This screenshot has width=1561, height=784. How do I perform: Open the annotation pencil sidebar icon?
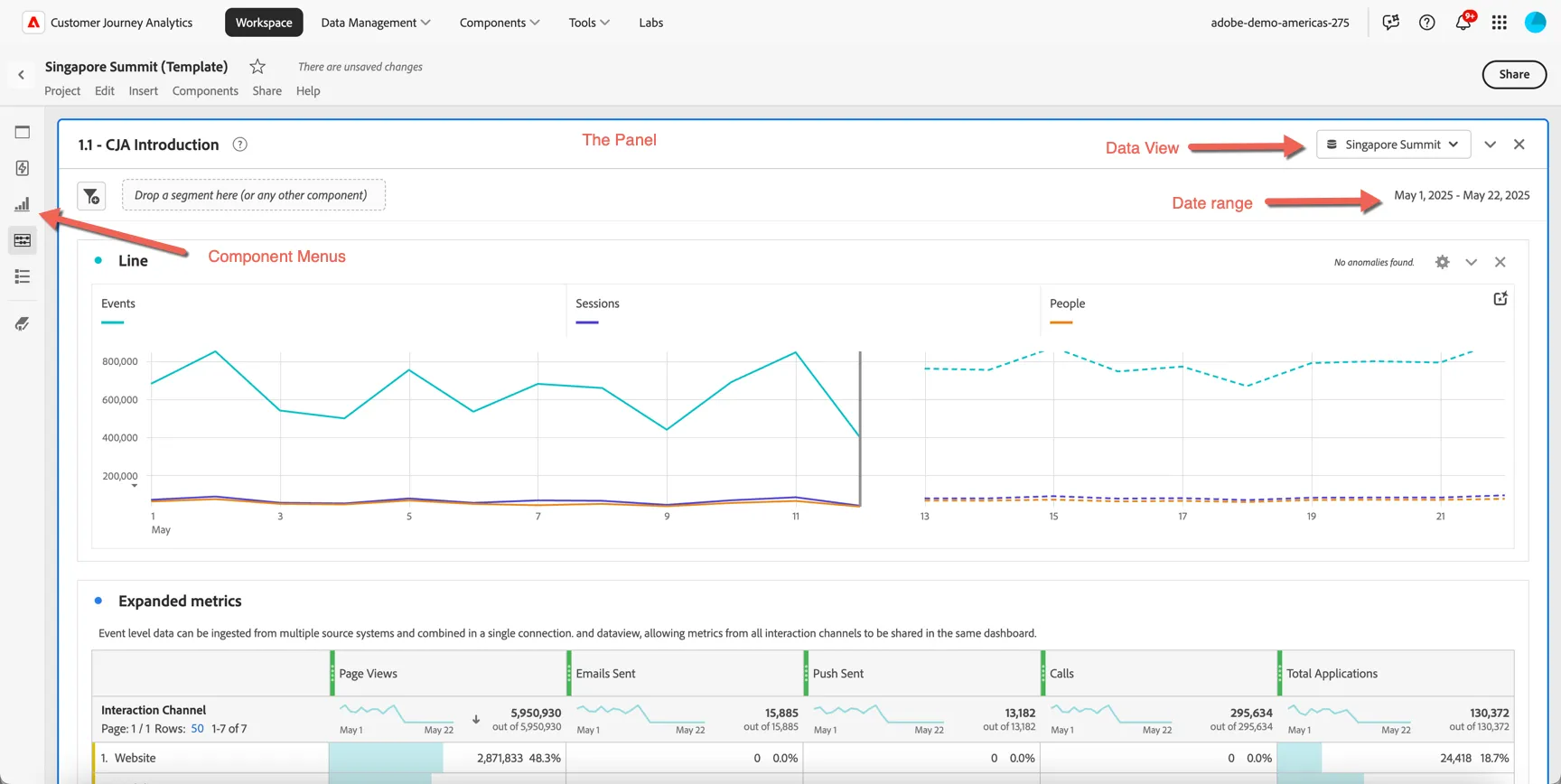[x=23, y=323]
